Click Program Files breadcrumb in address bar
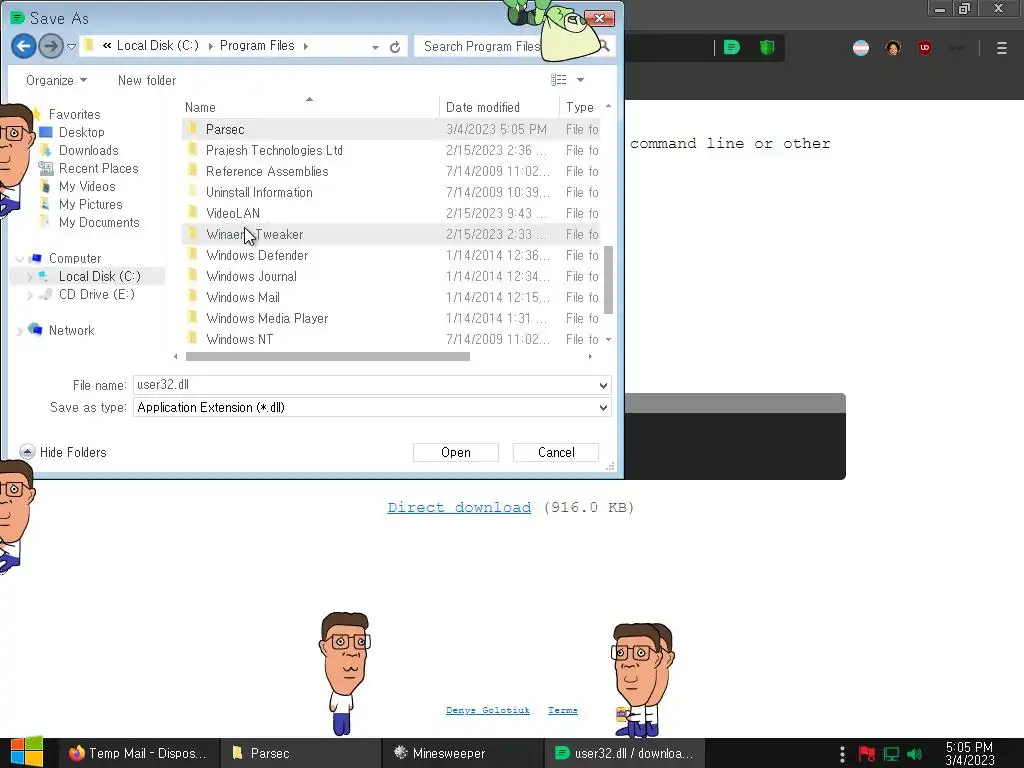The height and width of the screenshot is (768, 1024). pyautogui.click(x=257, y=46)
